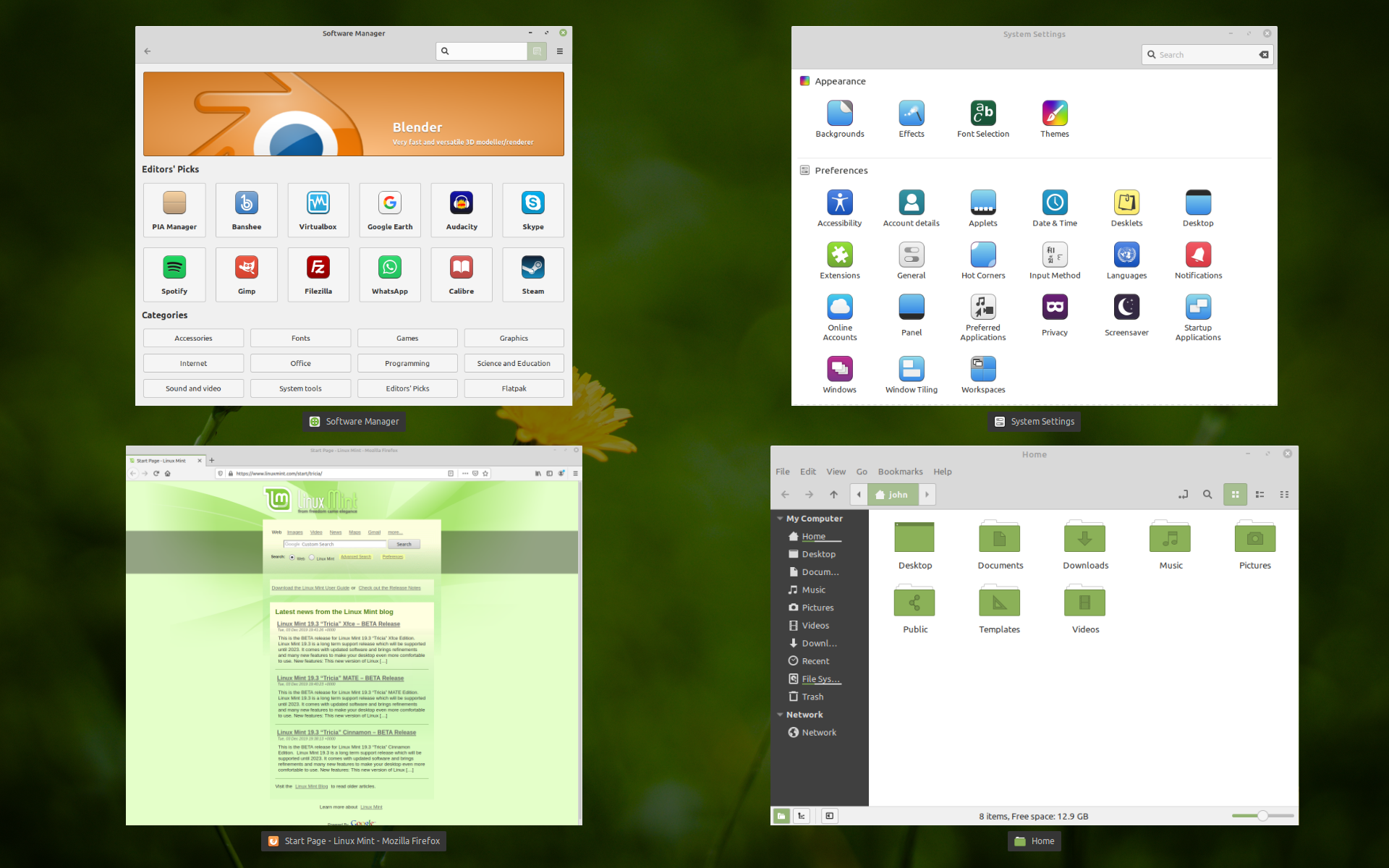Collapse the Network section in the sidebar
The image size is (1389, 868).
(x=780, y=714)
